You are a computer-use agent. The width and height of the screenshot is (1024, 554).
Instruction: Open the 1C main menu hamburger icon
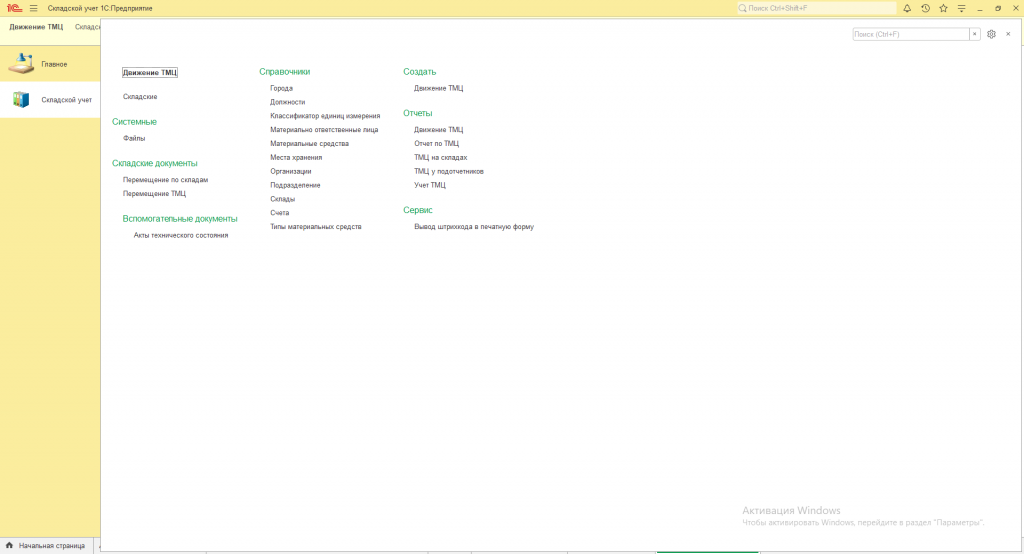tap(33, 8)
